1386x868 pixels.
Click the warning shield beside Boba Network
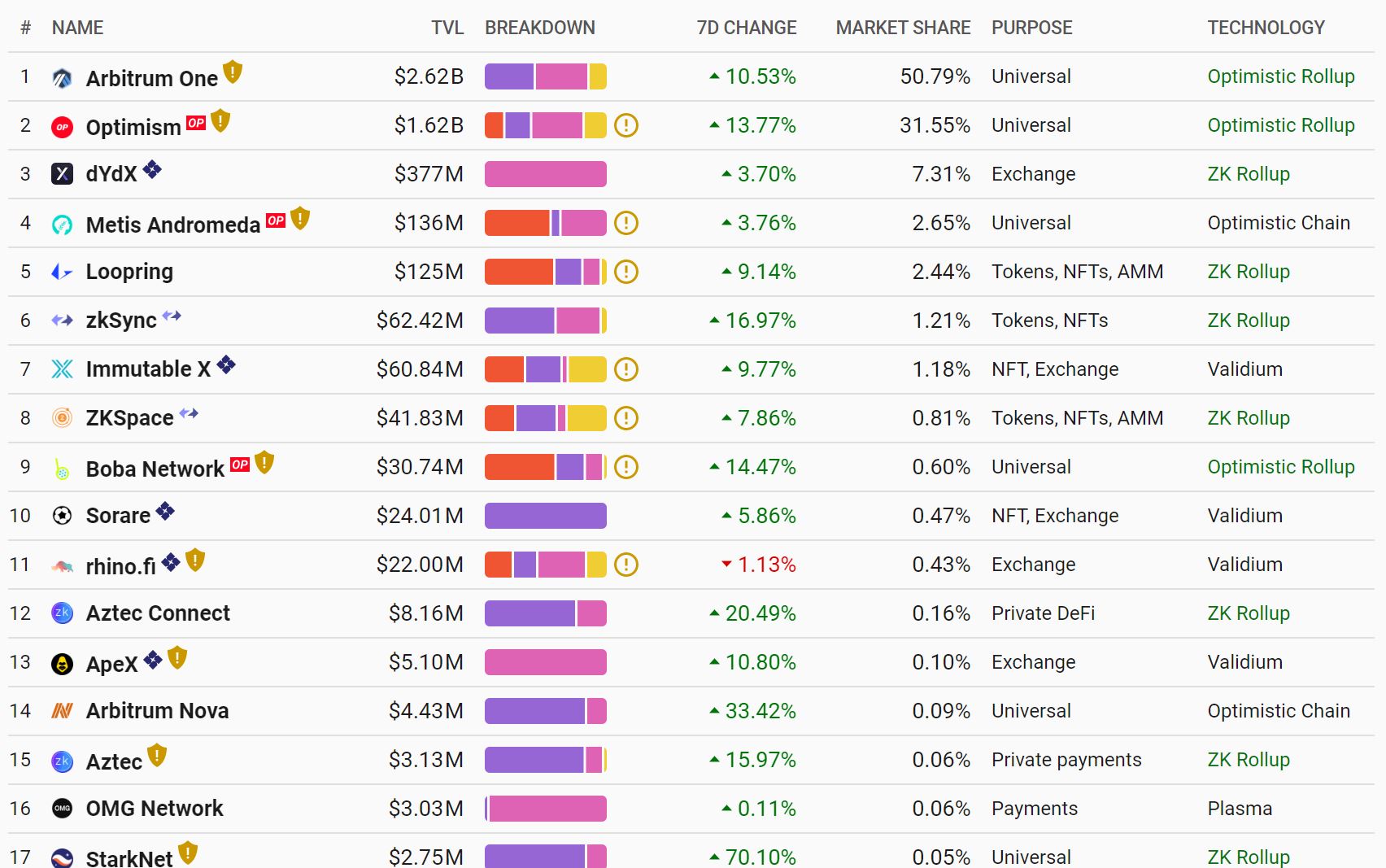[x=264, y=463]
